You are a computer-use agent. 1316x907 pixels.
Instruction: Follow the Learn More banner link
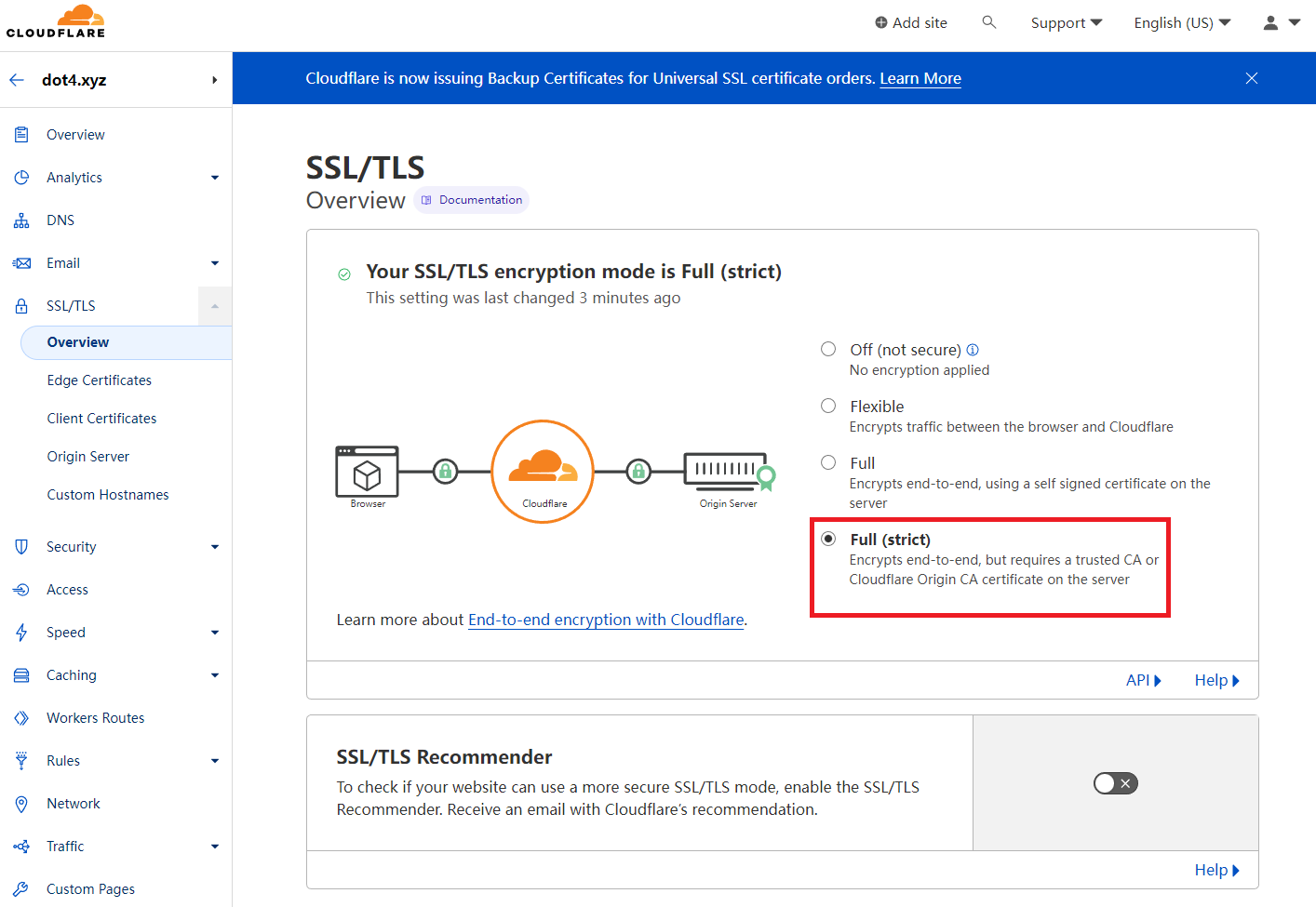click(920, 79)
